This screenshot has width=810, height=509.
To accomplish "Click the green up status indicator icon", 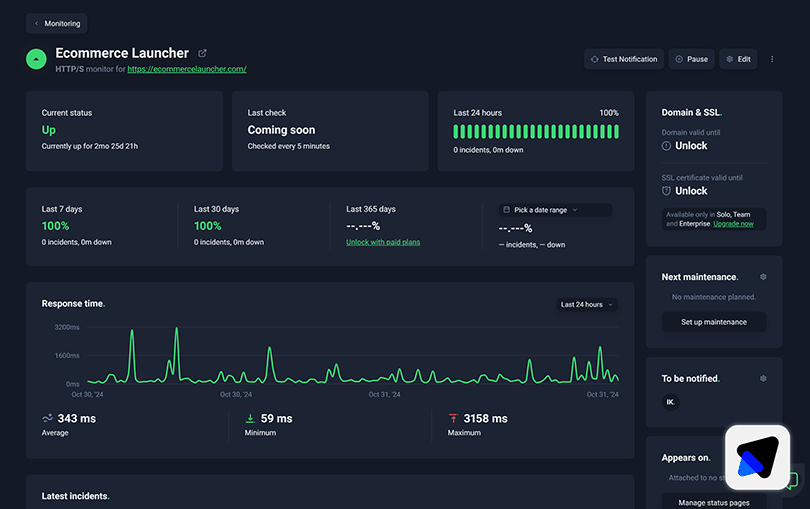I will click(36, 59).
